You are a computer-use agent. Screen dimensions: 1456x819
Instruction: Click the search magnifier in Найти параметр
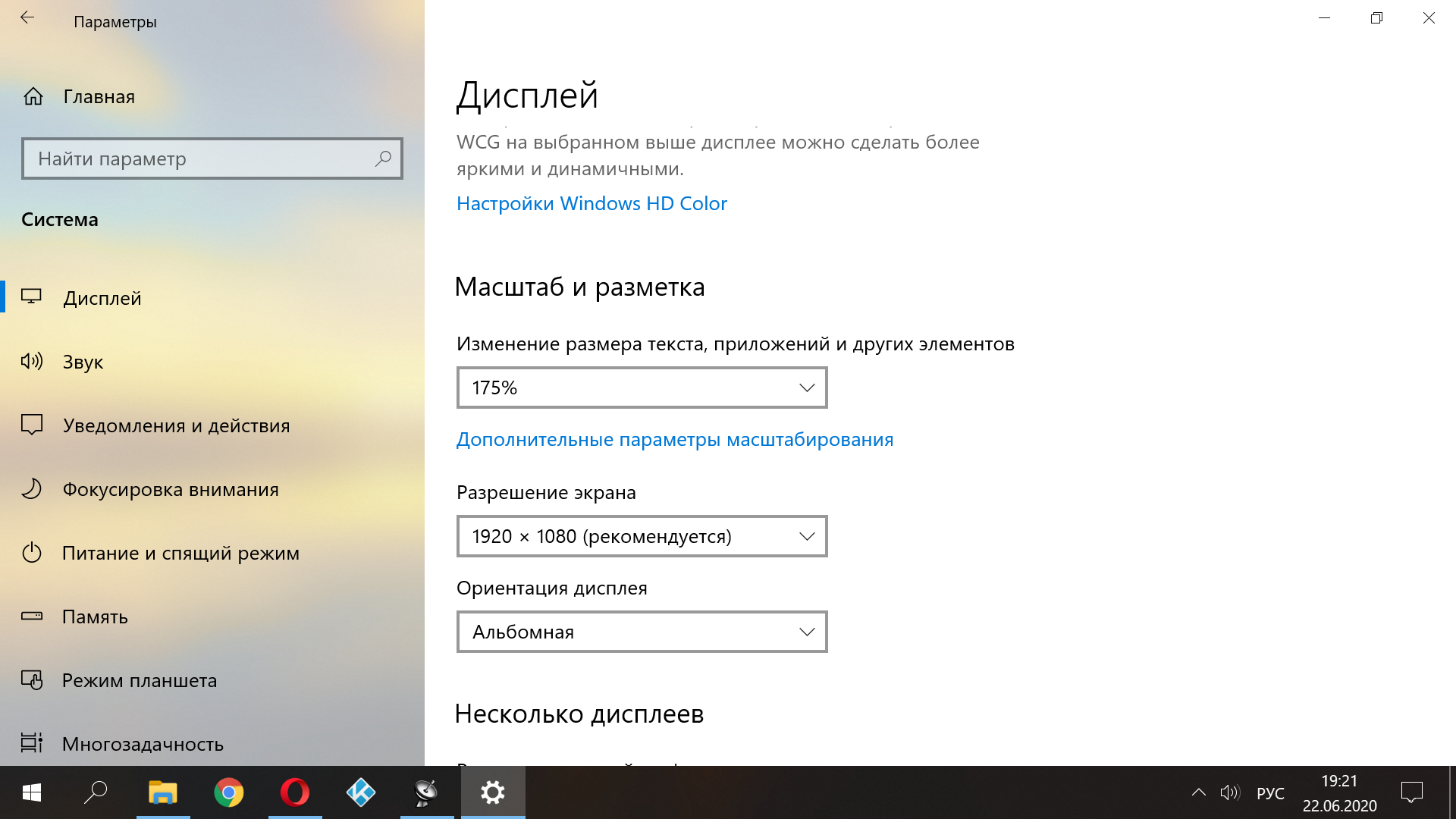[383, 158]
